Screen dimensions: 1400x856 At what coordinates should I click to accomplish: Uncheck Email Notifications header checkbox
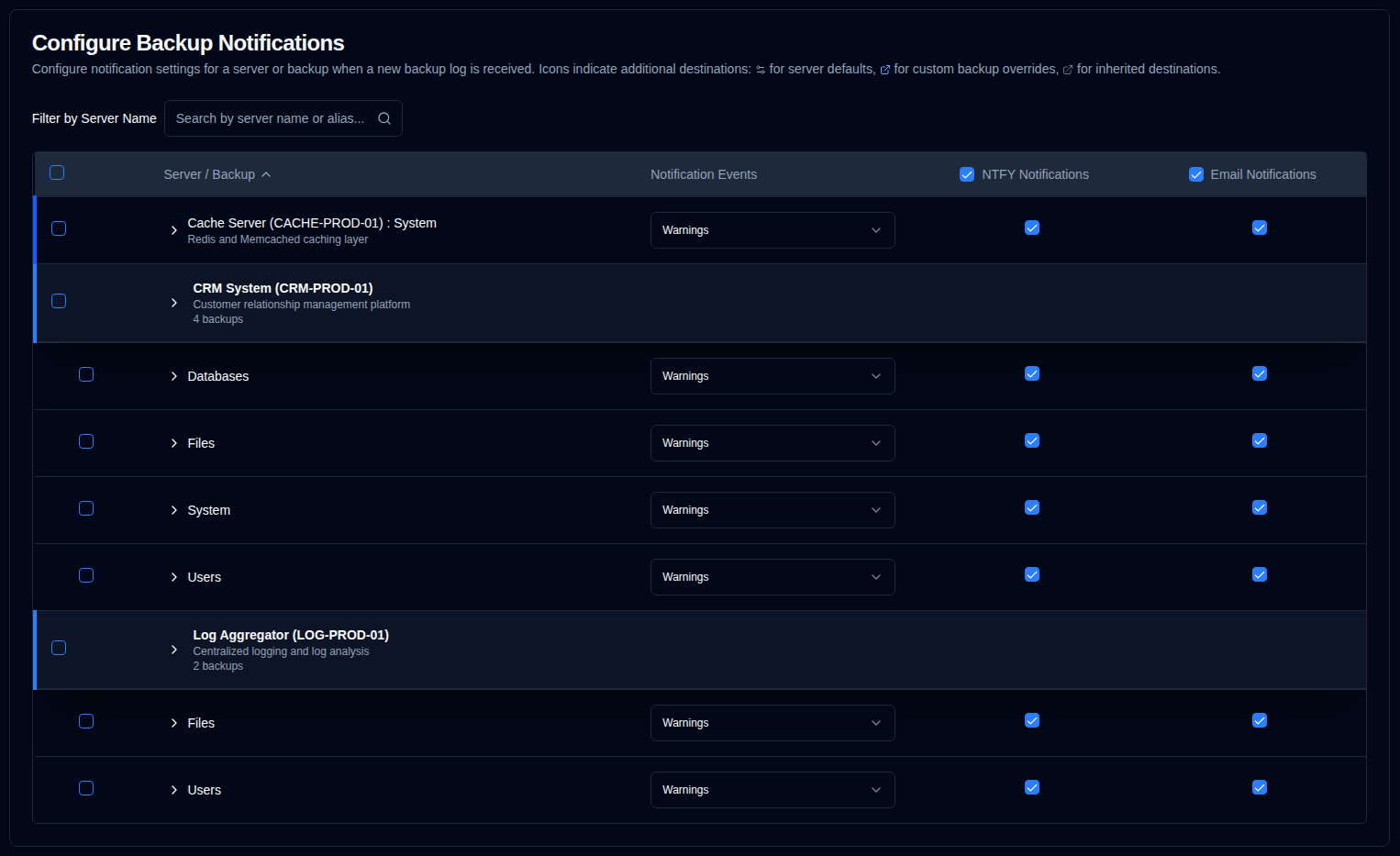coord(1195,174)
